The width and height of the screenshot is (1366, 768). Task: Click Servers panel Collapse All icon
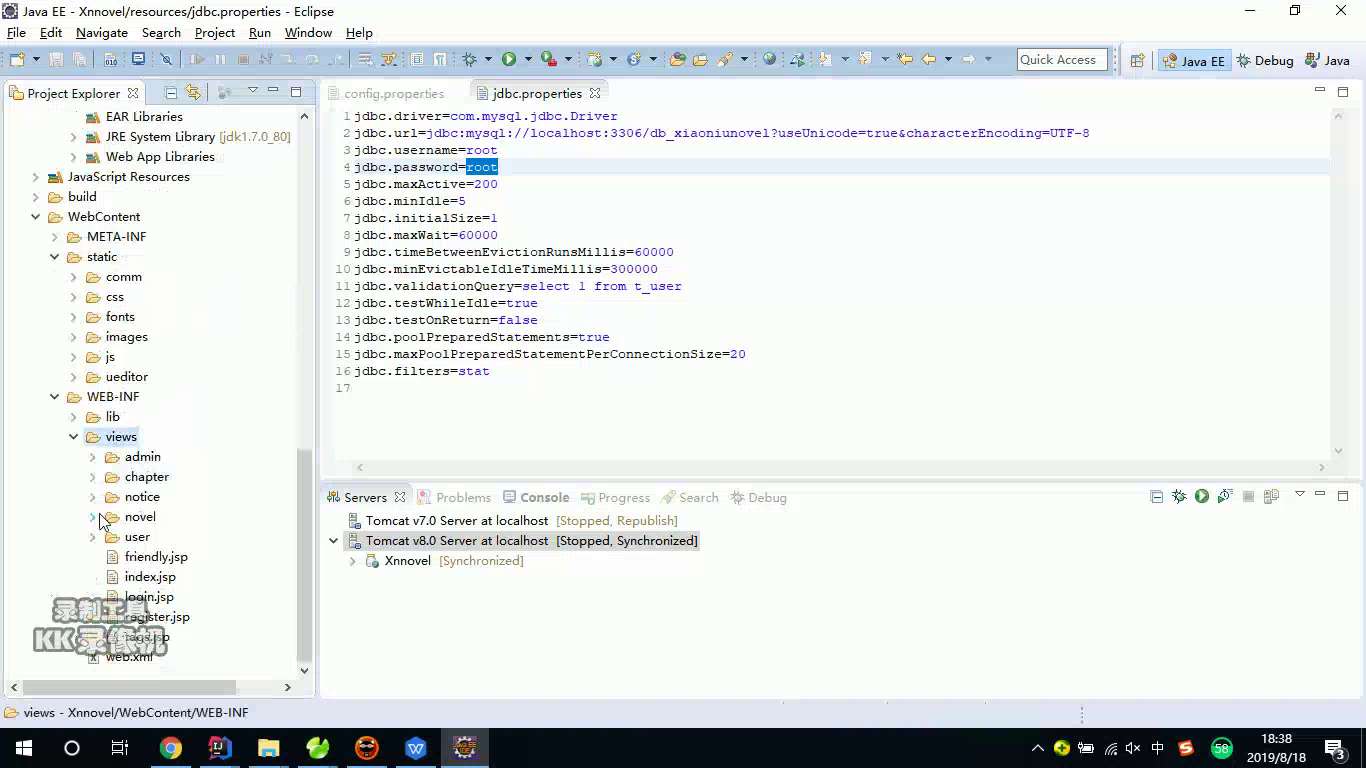pyautogui.click(x=1157, y=496)
